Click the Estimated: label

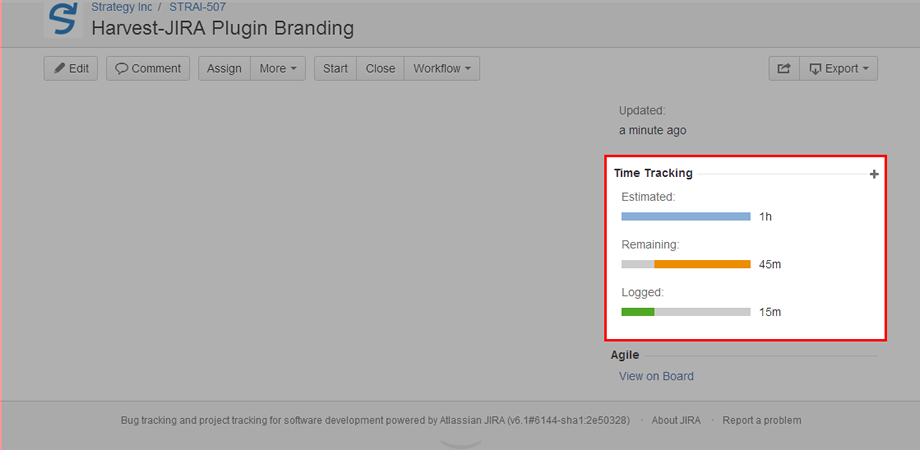tap(648, 197)
